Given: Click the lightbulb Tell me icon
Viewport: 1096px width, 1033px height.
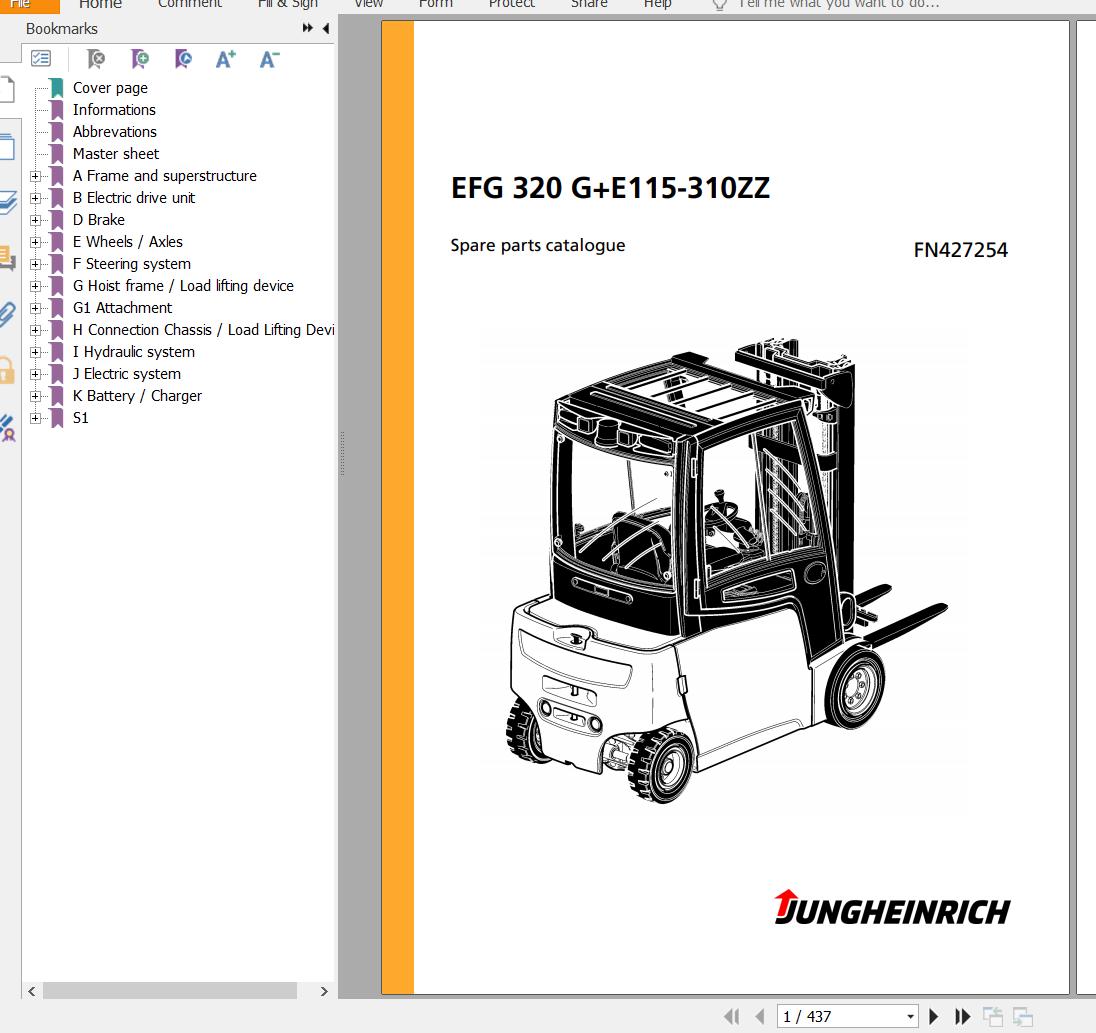Looking at the screenshot, I should [719, 5].
